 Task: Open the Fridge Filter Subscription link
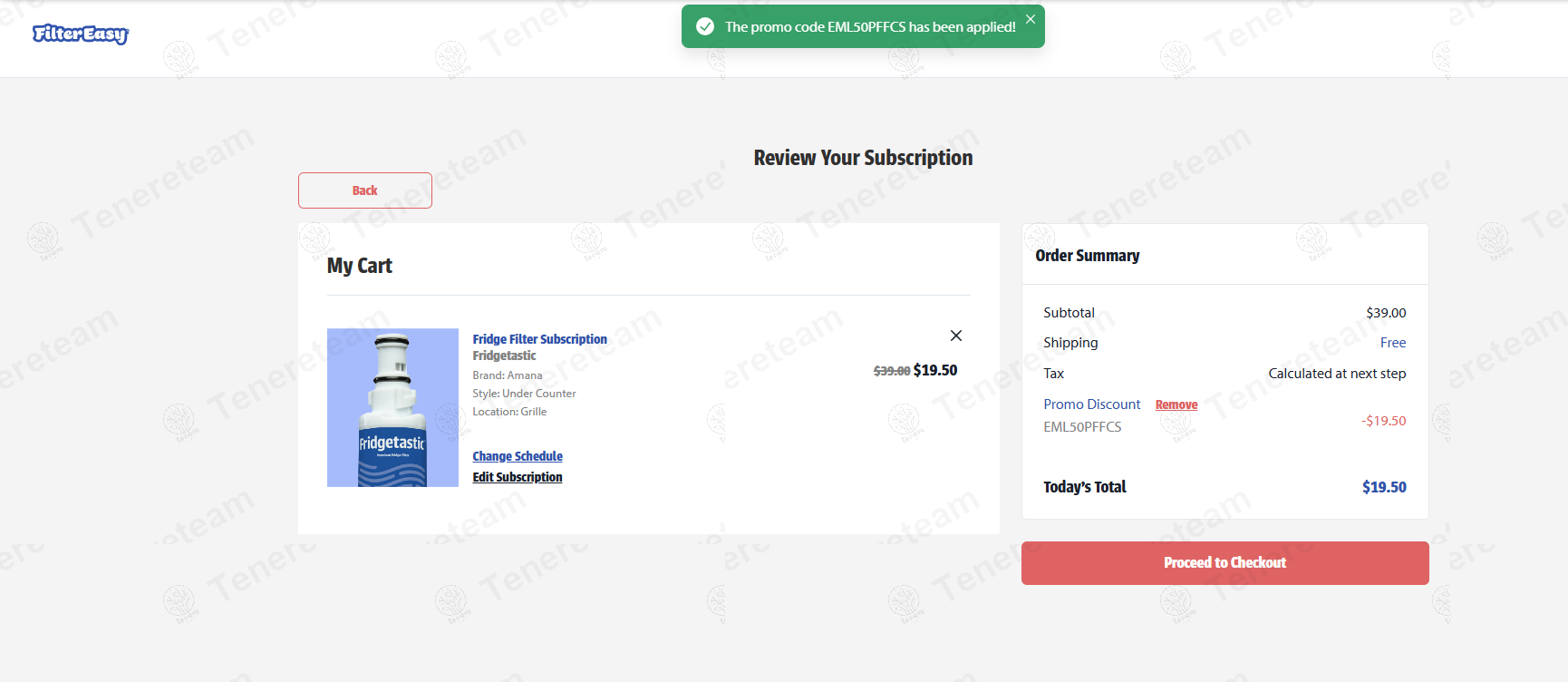pos(539,339)
